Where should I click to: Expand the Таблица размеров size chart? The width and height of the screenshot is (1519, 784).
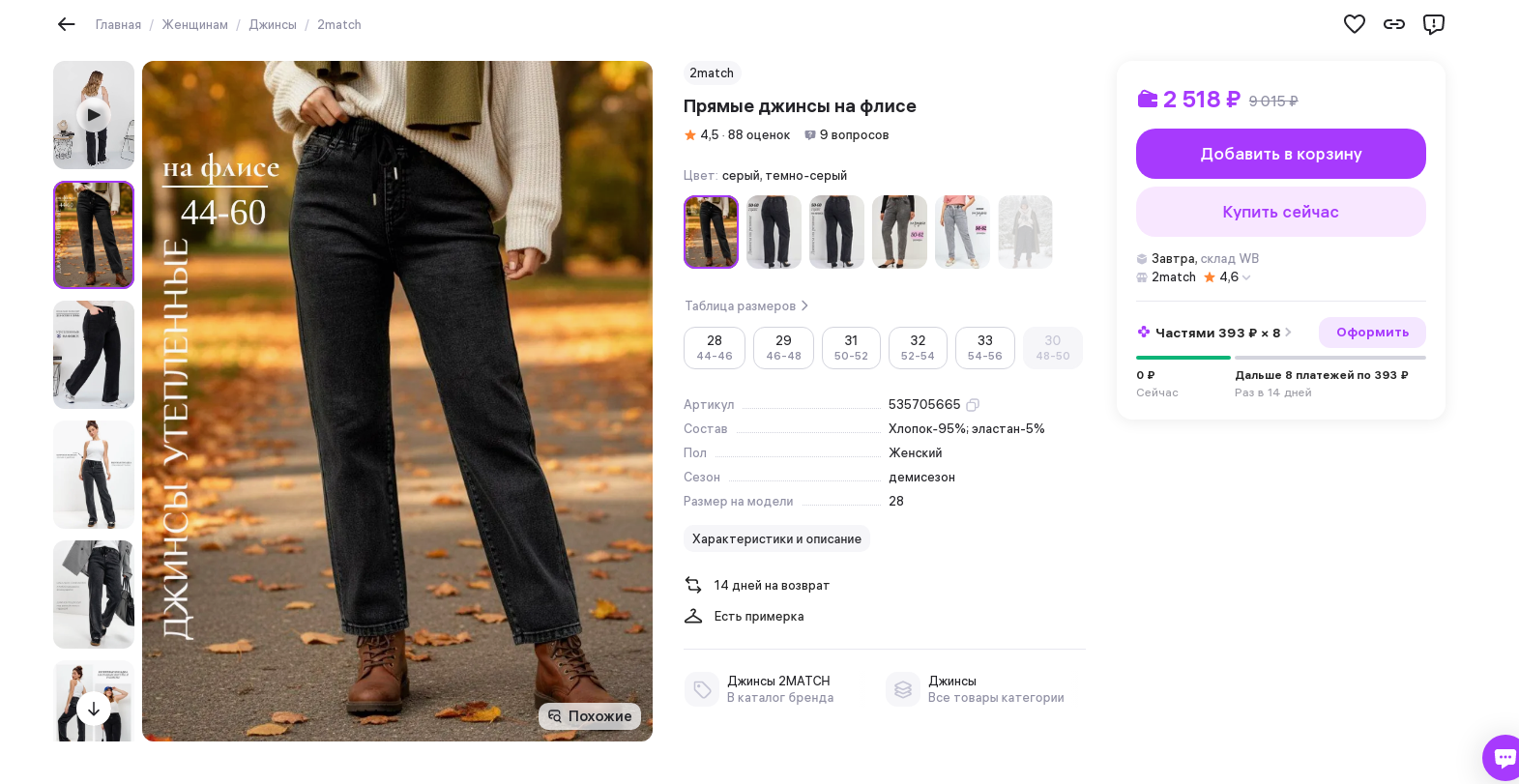tap(745, 306)
